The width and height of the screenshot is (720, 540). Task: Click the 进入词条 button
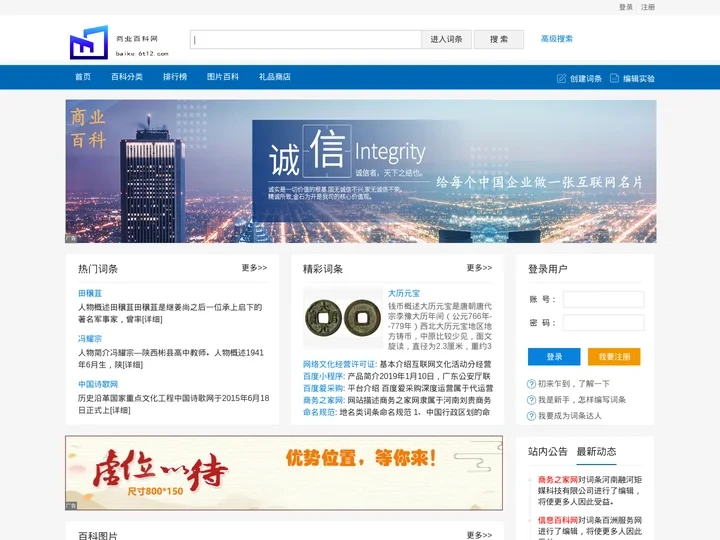coord(446,39)
